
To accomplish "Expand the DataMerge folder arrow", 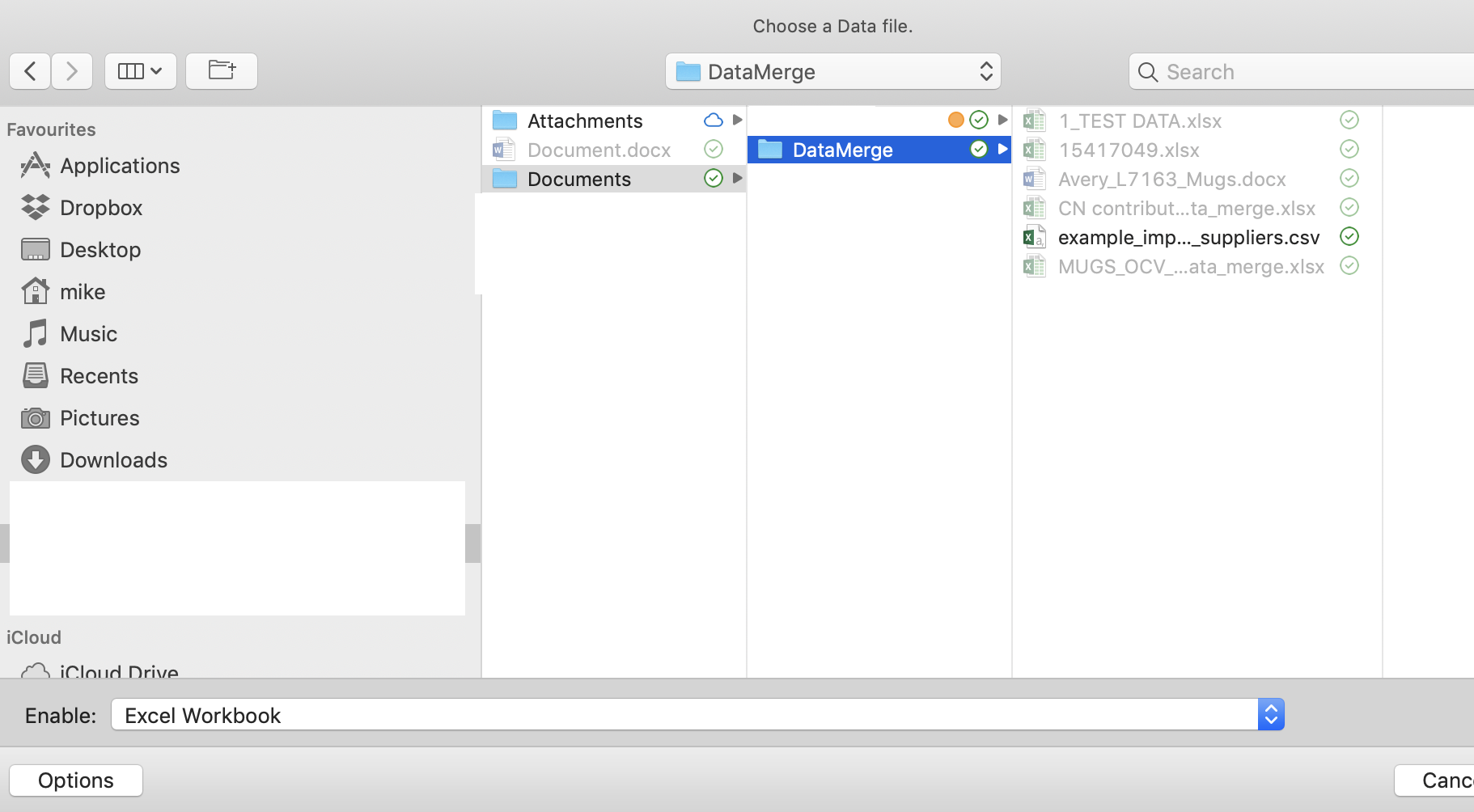I will point(1002,149).
